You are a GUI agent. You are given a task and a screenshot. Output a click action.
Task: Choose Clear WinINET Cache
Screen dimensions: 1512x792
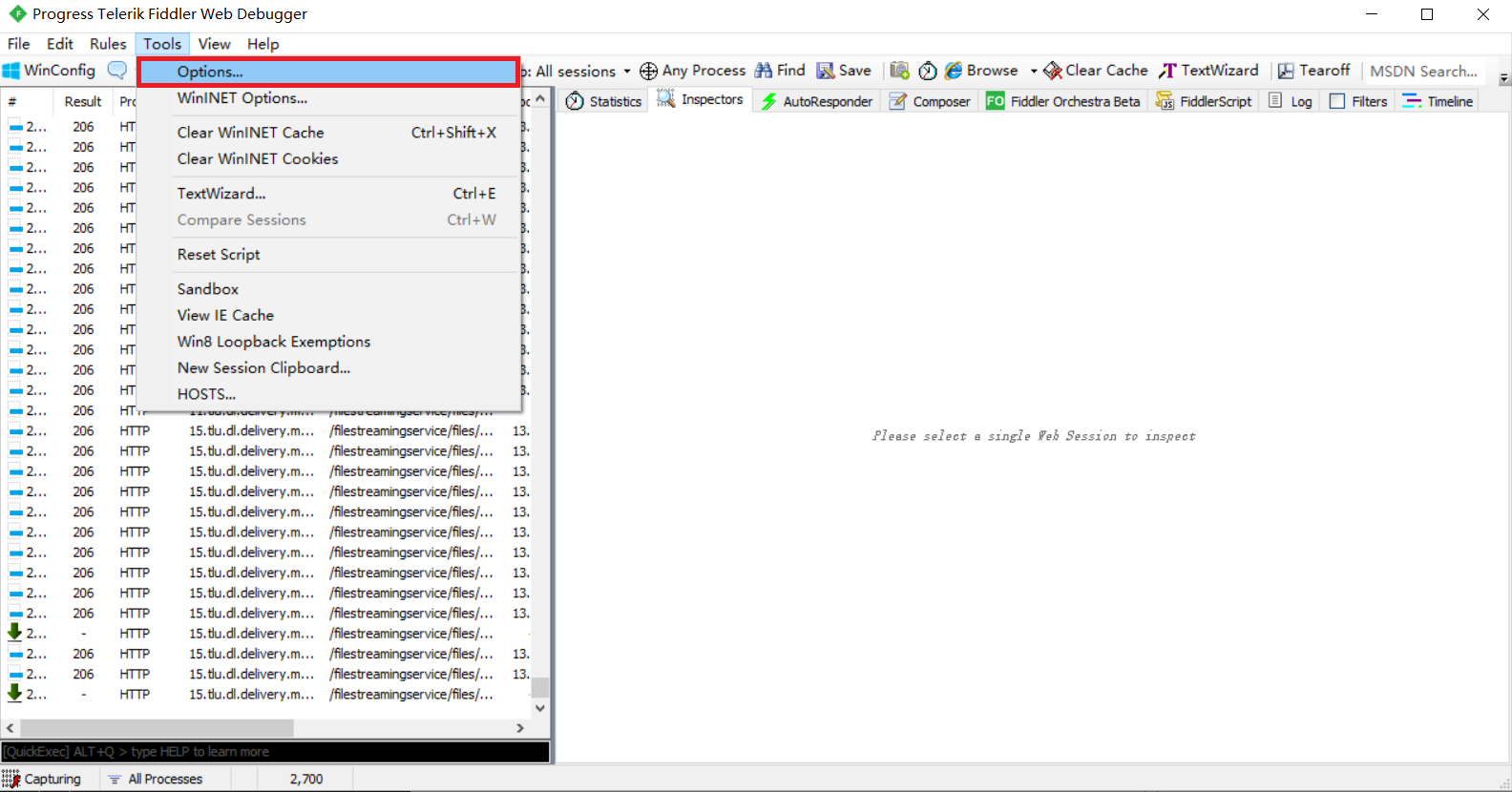point(328,133)
